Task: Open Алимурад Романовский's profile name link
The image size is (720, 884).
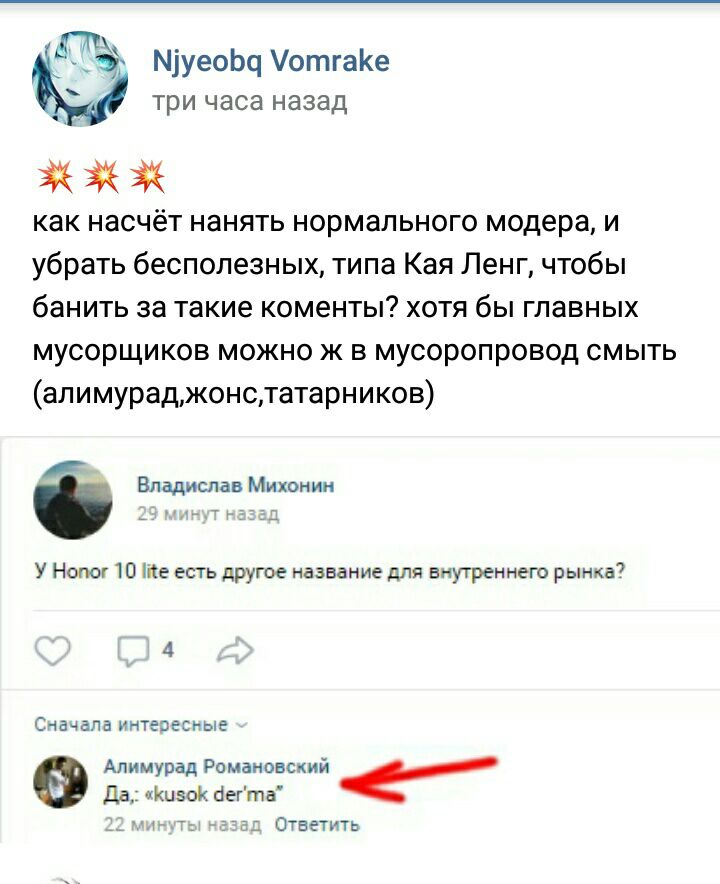Action: tap(217, 766)
